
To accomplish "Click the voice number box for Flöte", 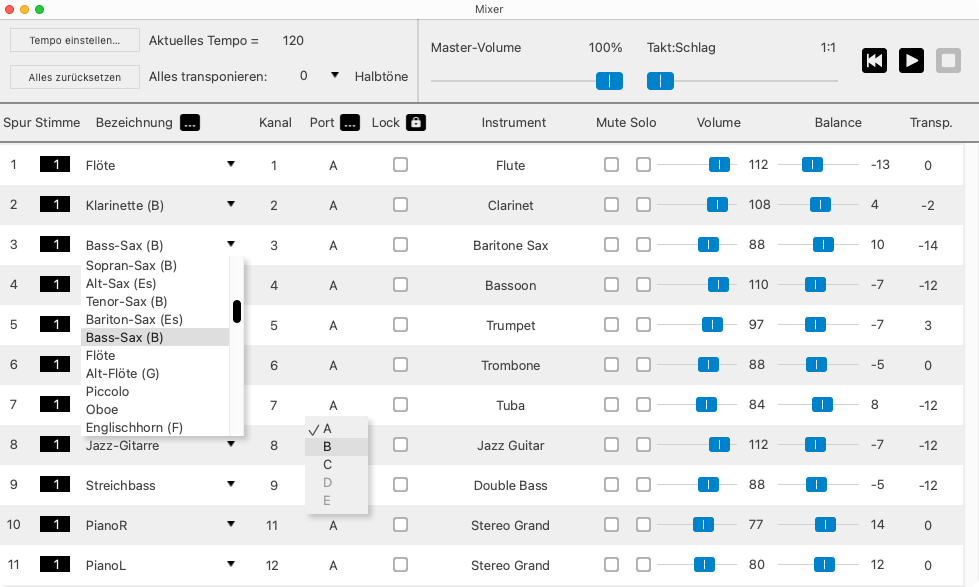I will click(55, 165).
